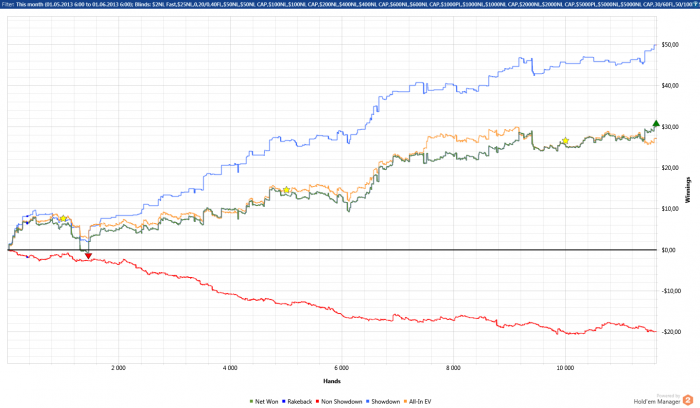This screenshot has height=408, width=700.
Task: Click the $40,00 axis label
Action: [670, 86]
